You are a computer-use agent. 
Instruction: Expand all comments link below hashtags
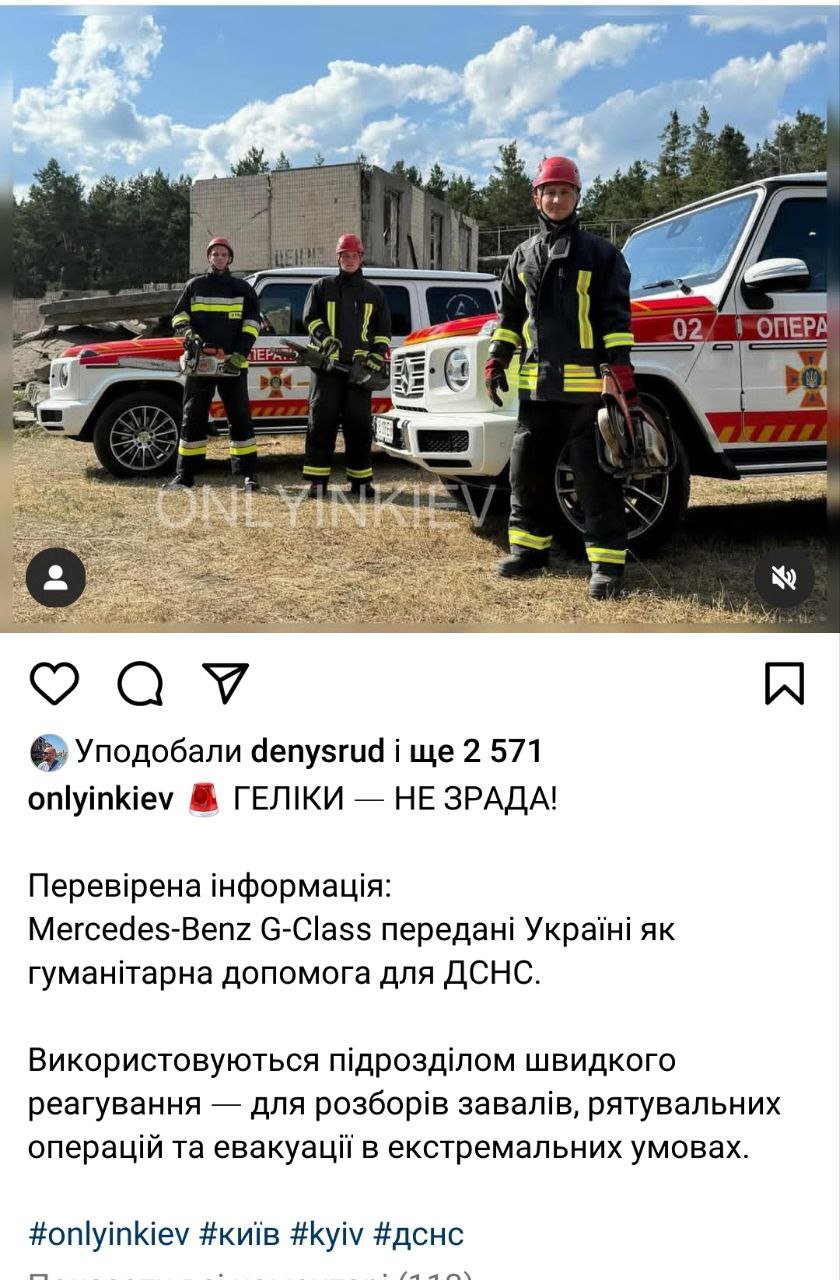click(250, 1274)
